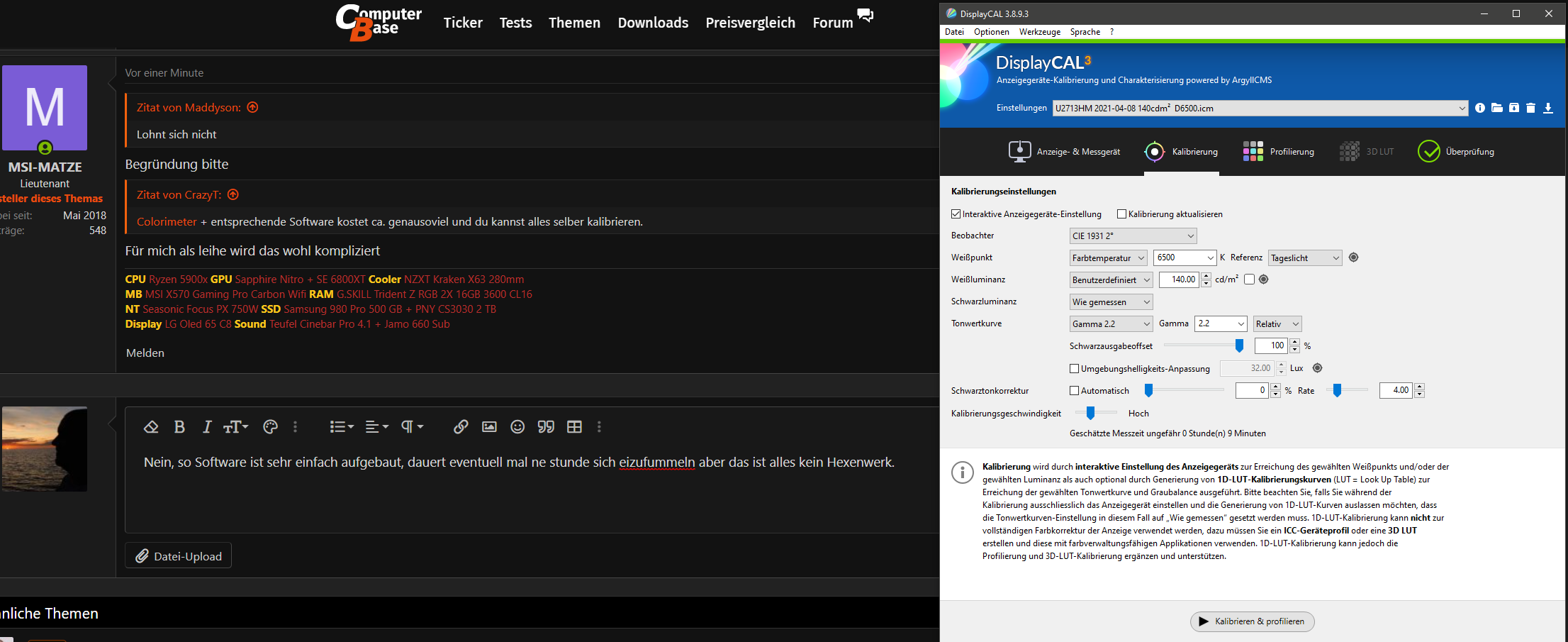Screen dimensions: 1568x642
Task: Open the Wie gemessen black luminance dropdown
Action: pyautogui.click(x=1111, y=301)
